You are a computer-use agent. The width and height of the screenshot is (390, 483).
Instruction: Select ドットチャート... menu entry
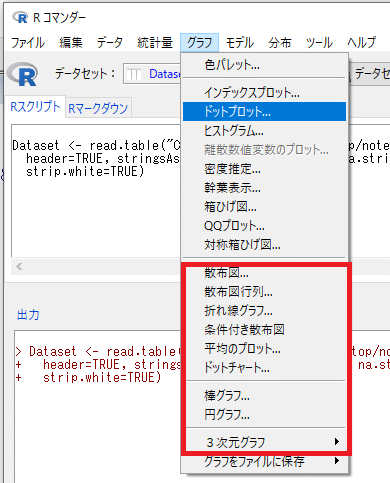[x=264, y=368]
